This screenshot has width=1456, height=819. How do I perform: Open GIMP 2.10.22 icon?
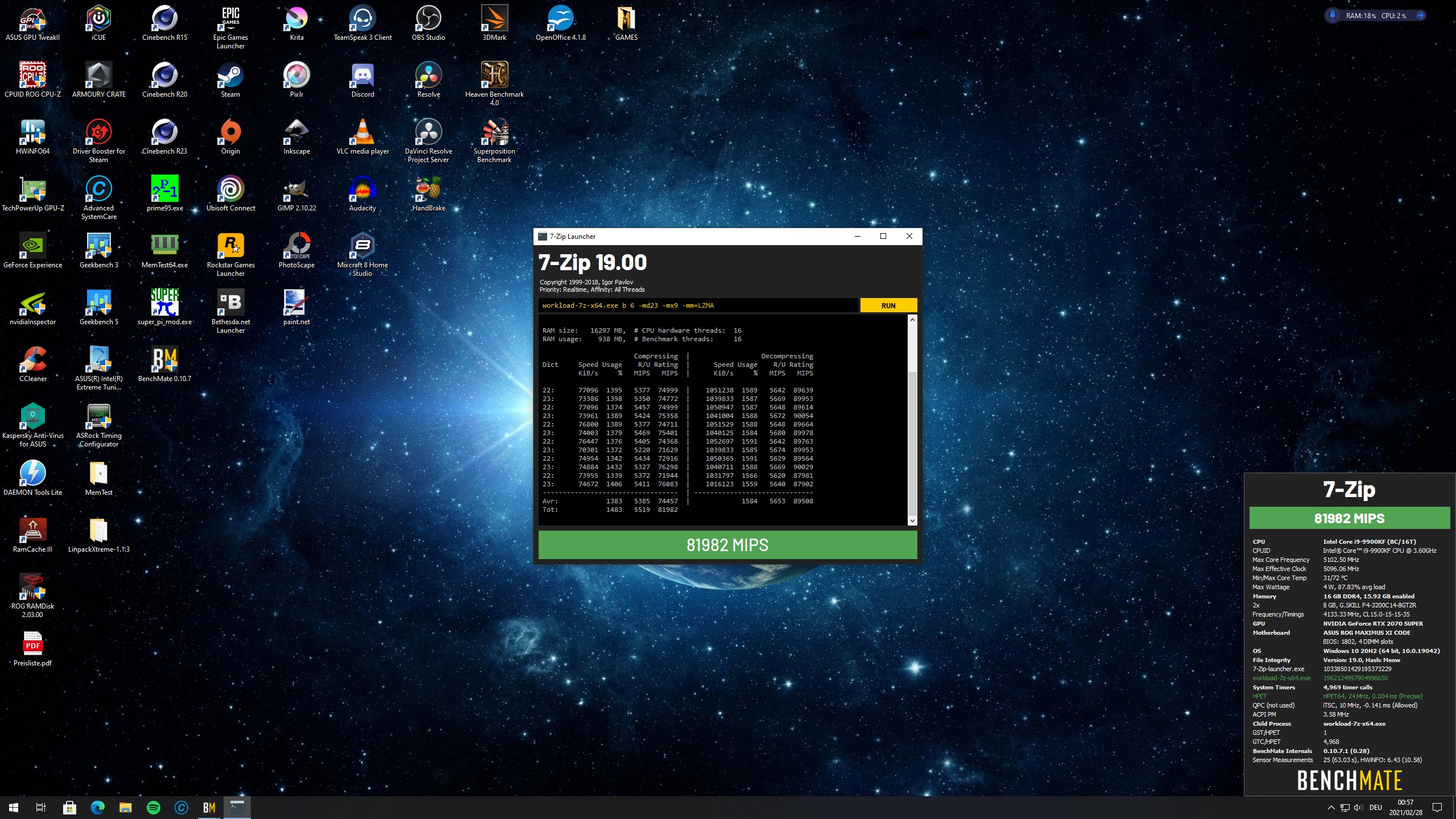296,194
